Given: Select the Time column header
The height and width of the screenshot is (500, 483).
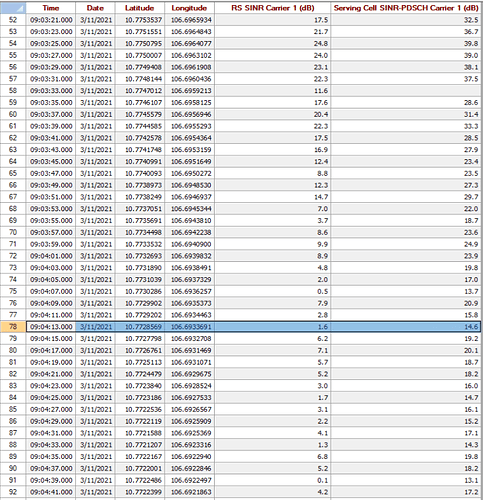Looking at the screenshot, I should 51,8.
